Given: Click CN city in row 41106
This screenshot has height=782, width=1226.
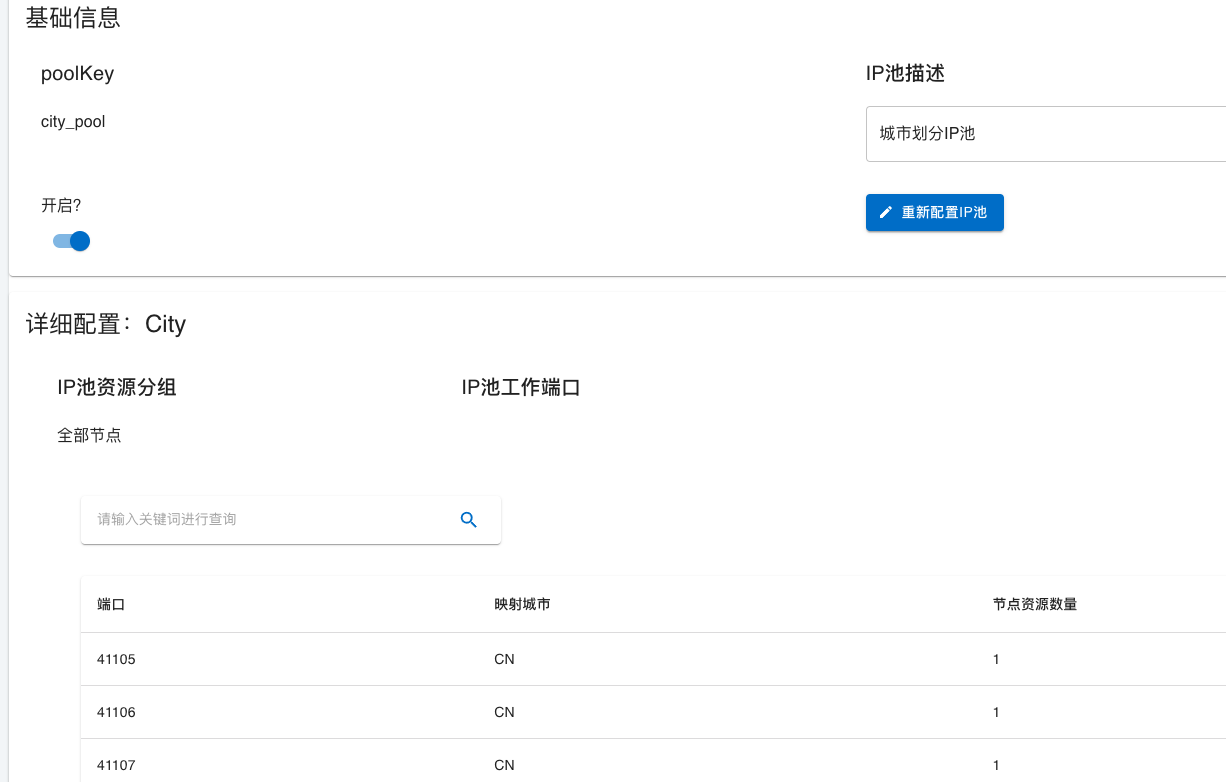Looking at the screenshot, I should tap(504, 713).
